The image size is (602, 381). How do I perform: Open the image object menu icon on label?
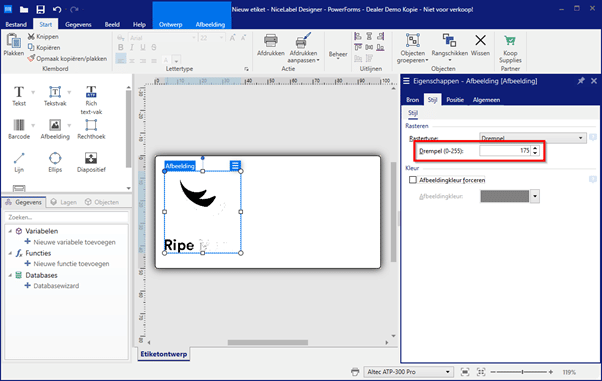point(235,166)
